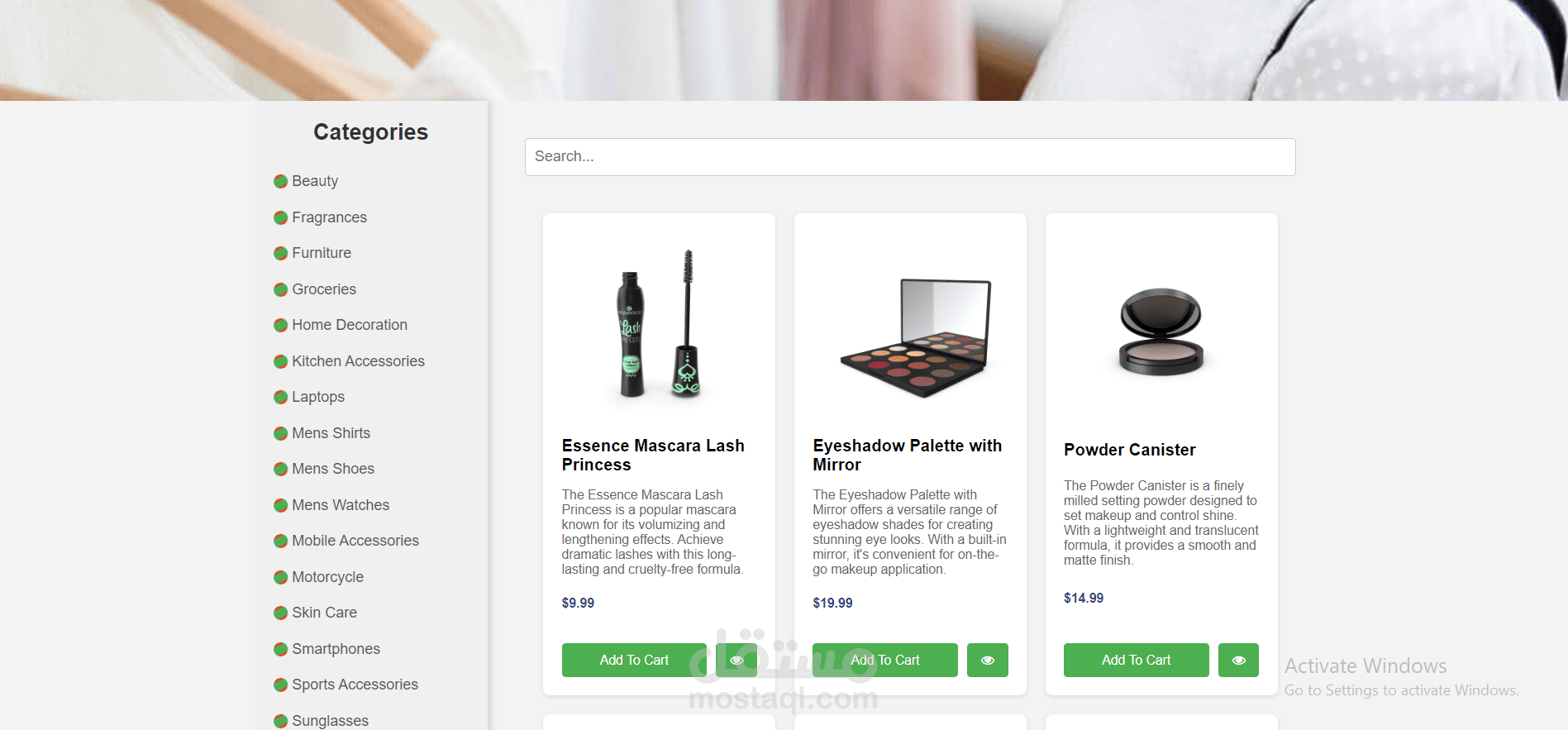Screen dimensions: 1568x730
Task: Click the green dot icon beside Sunglasses
Action: pyautogui.click(x=280, y=720)
